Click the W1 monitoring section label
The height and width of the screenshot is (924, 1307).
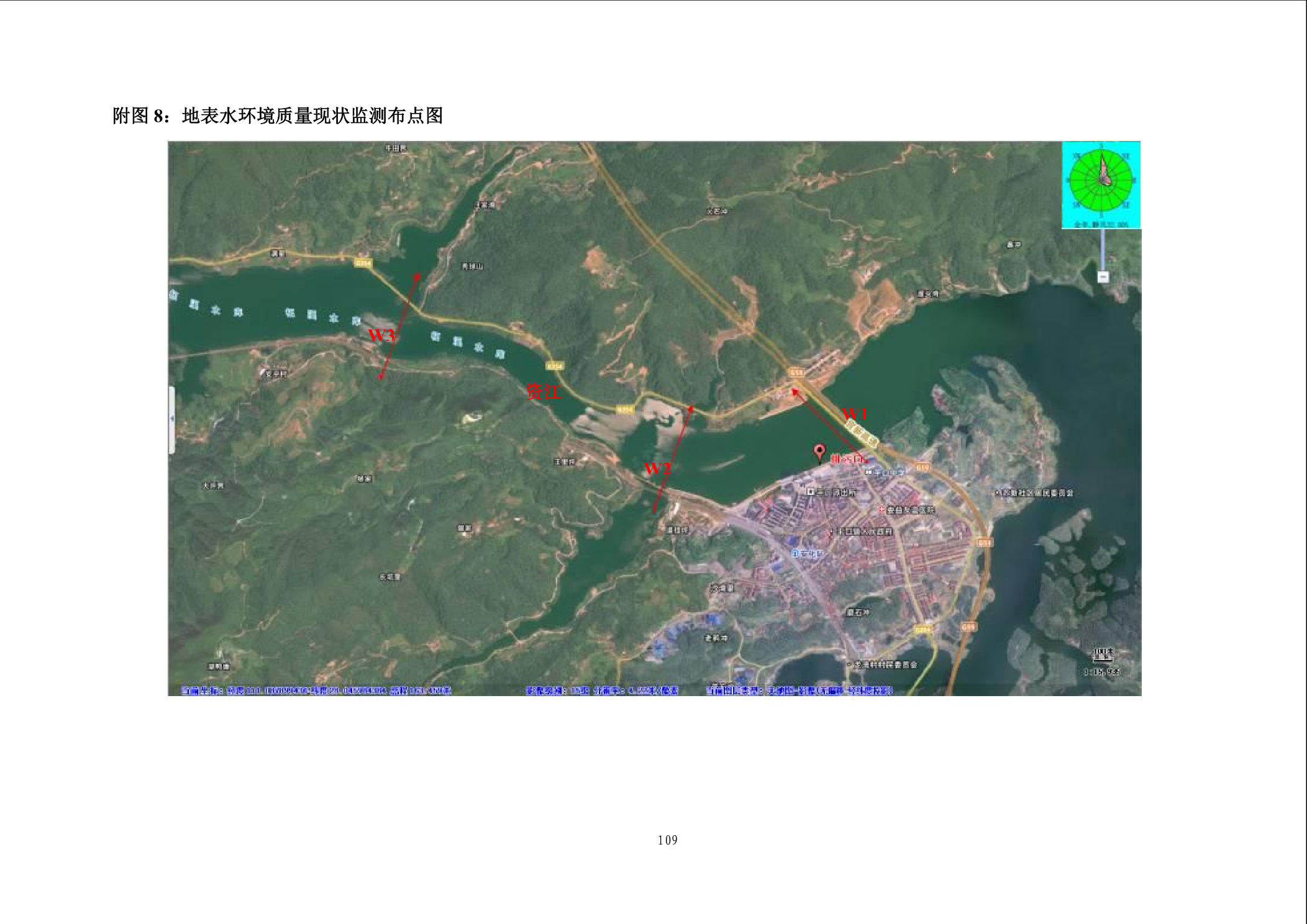tap(854, 414)
